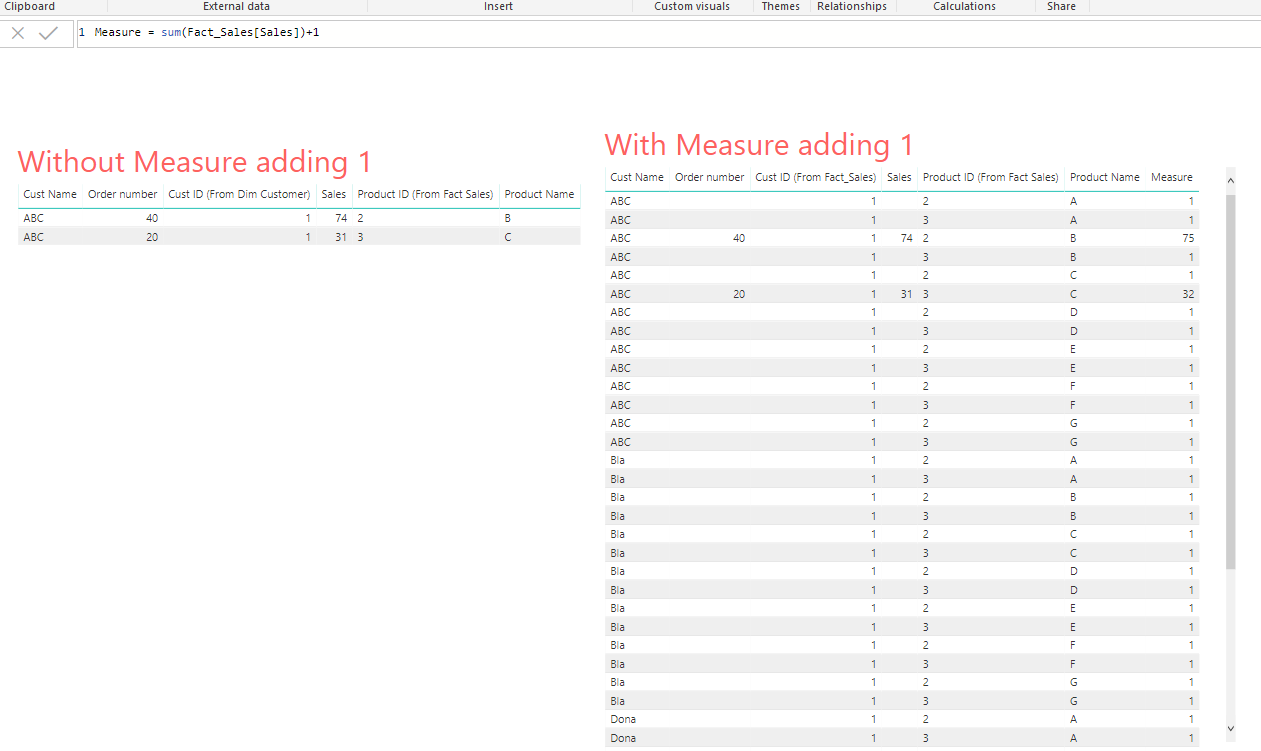This screenshot has height=751, width=1261.
Task: Click Product Name header in the left table
Action: pyautogui.click(x=539, y=194)
